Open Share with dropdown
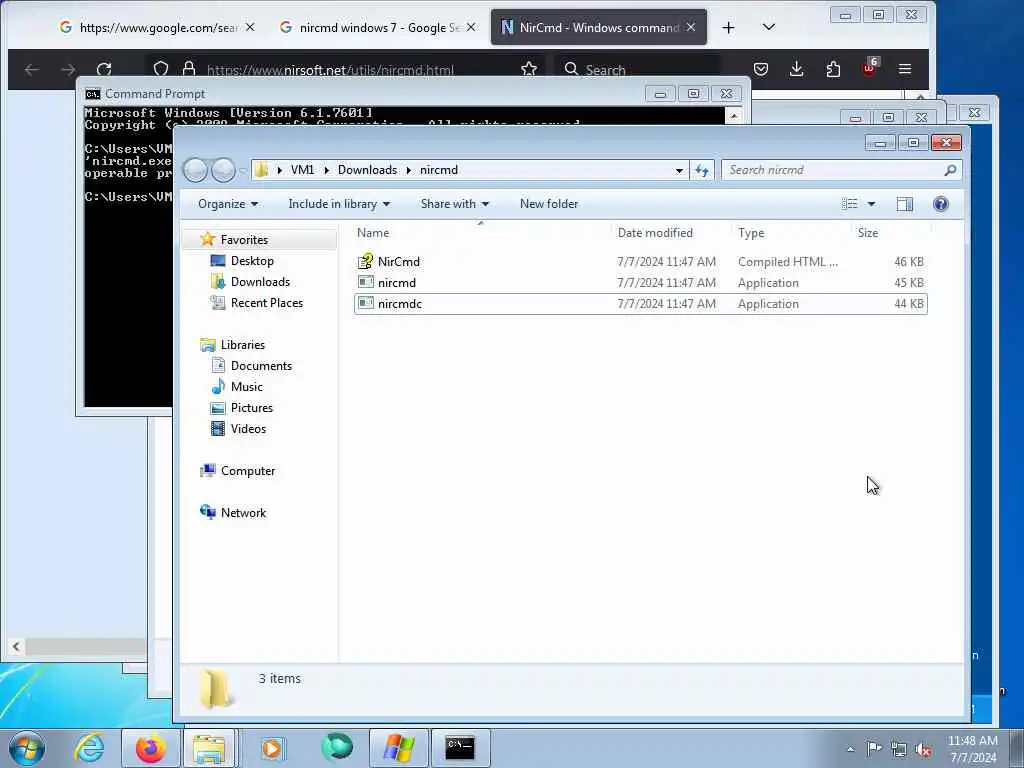Viewport: 1024px width, 768px height. pos(455,204)
